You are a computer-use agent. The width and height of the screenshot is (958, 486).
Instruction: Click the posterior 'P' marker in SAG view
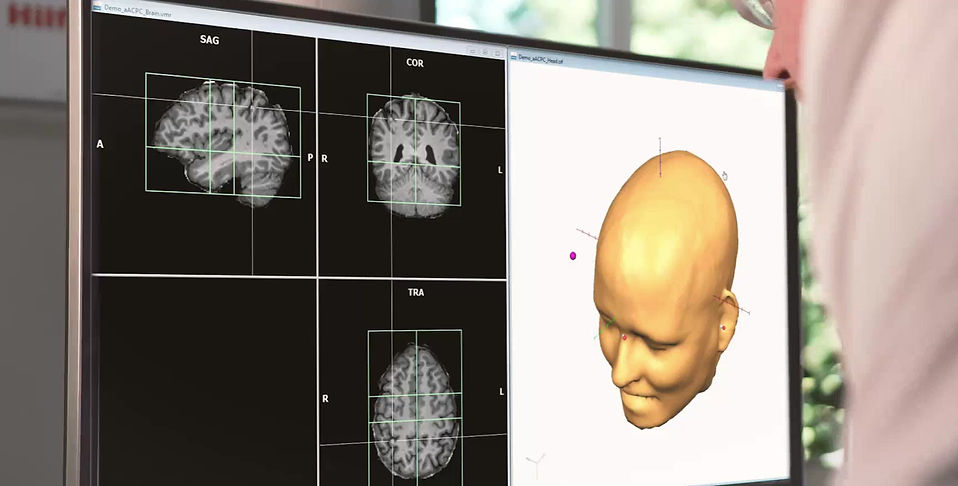coord(310,158)
